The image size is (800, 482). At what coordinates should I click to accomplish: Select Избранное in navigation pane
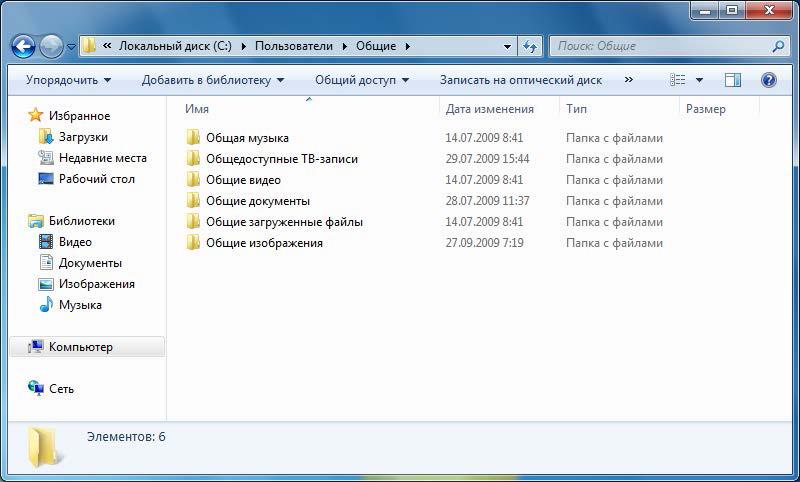click(80, 116)
